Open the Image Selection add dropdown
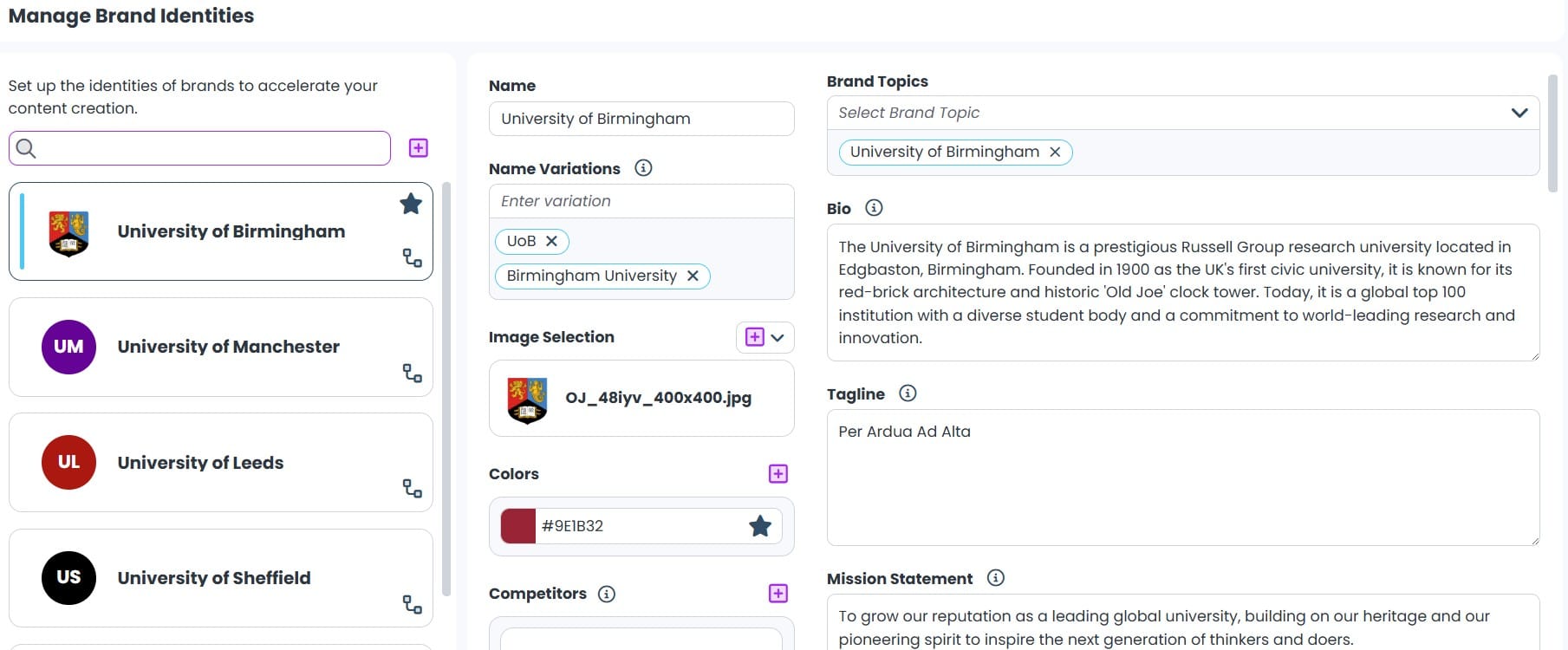The image size is (1568, 650). 765,337
